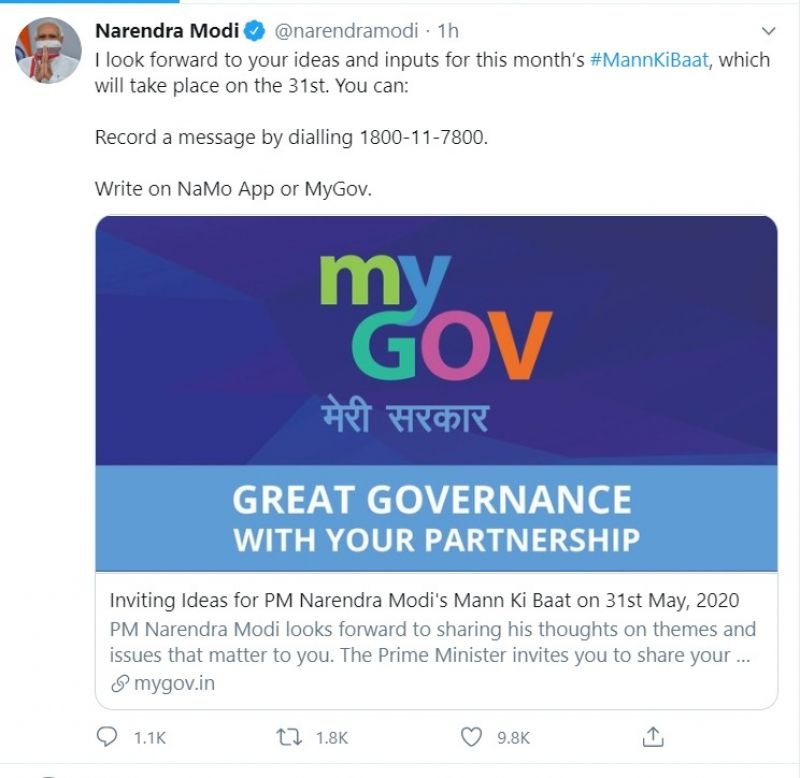This screenshot has width=800, height=778.
Task: Expand the tweet options chevron
Action: [x=768, y=31]
